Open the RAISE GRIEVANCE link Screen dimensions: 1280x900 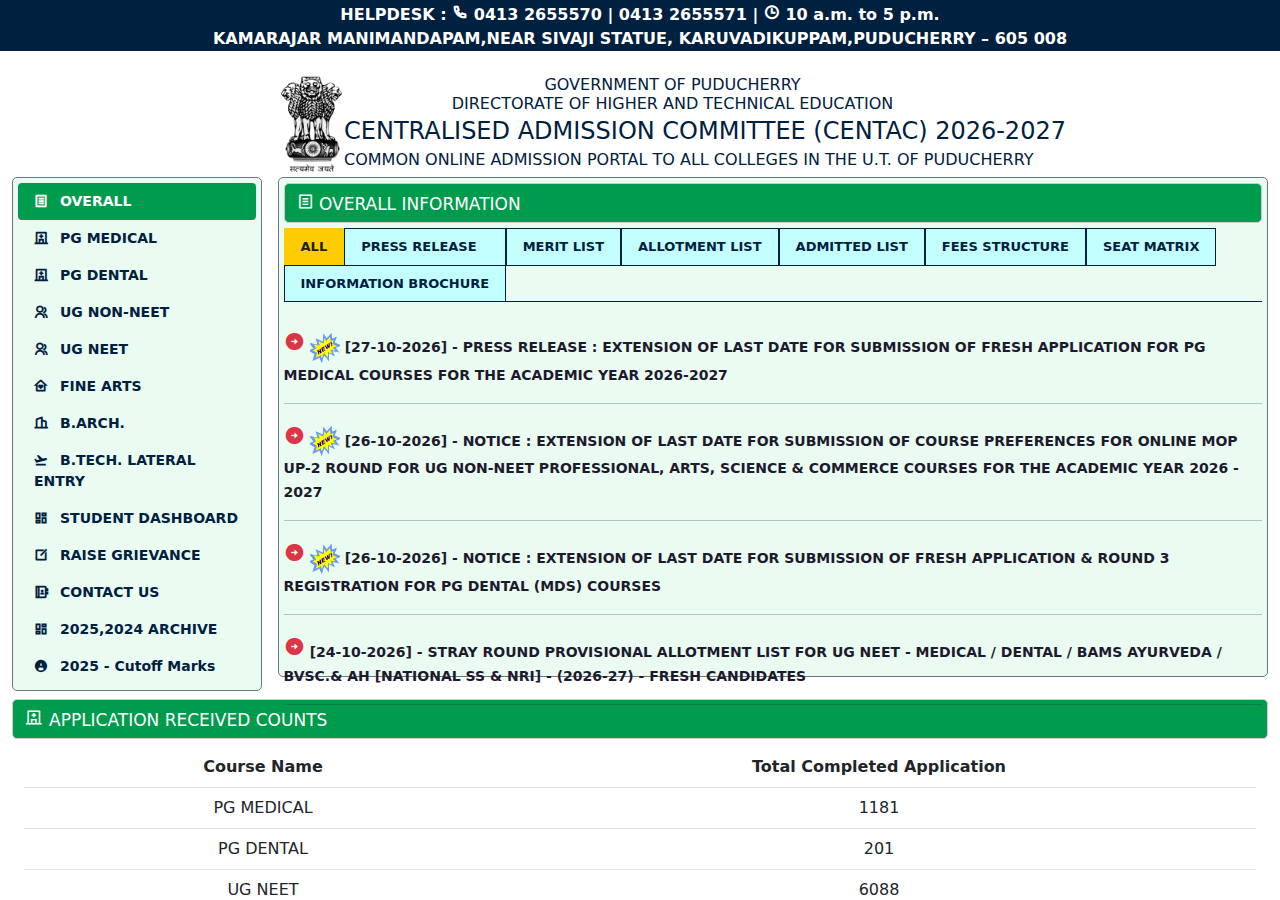[x=137, y=555]
